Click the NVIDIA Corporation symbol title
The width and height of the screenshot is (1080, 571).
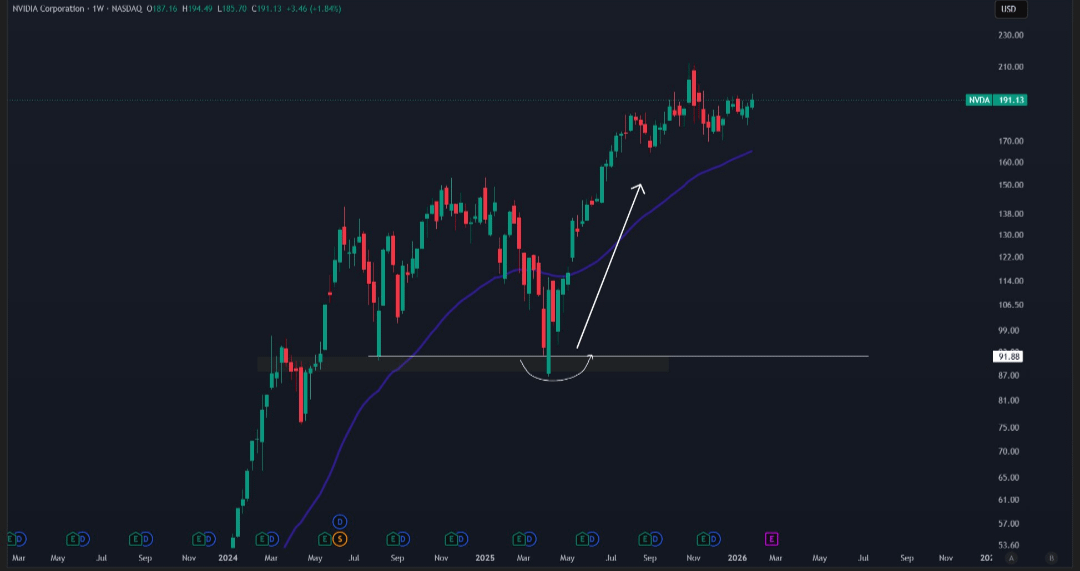pyautogui.click(x=48, y=9)
